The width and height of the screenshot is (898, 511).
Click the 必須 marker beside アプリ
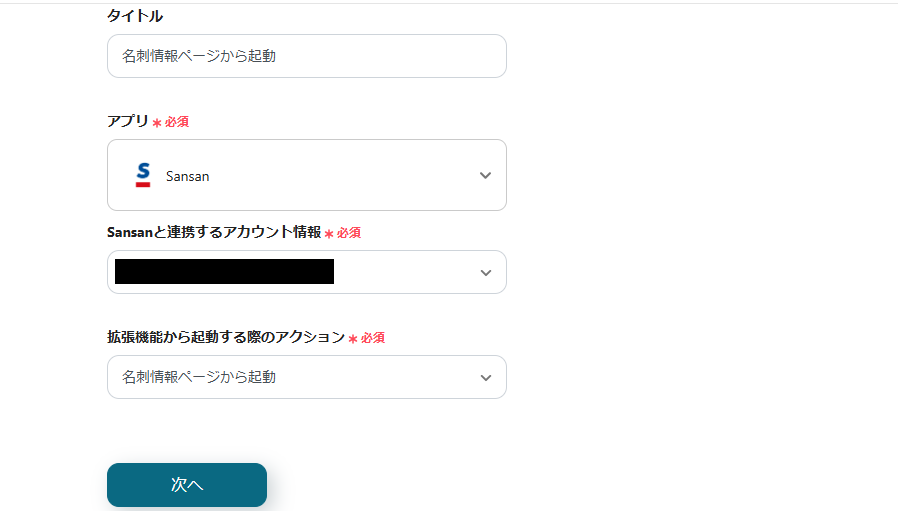[177, 122]
